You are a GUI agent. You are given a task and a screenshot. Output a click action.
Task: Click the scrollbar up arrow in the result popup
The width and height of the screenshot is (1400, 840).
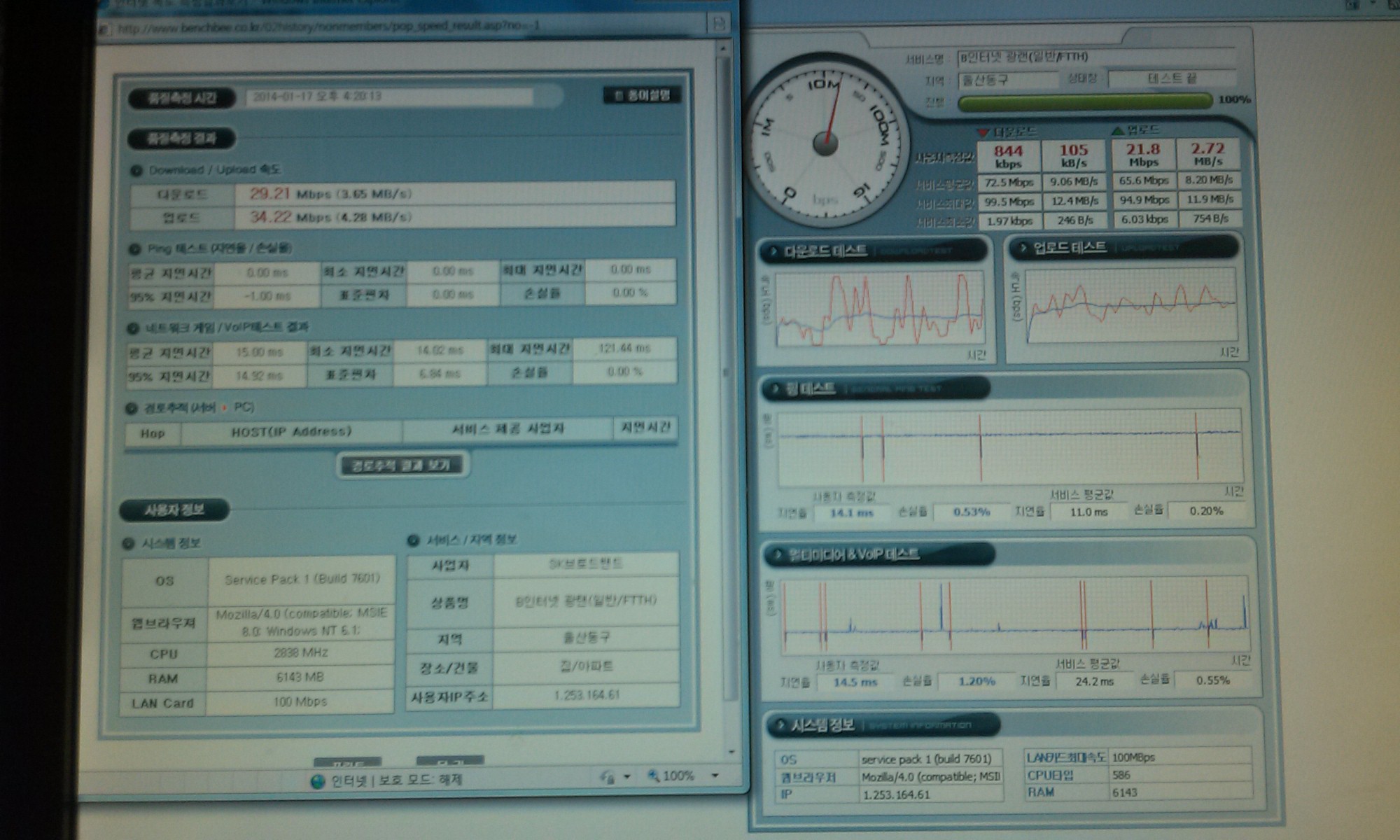(x=723, y=49)
